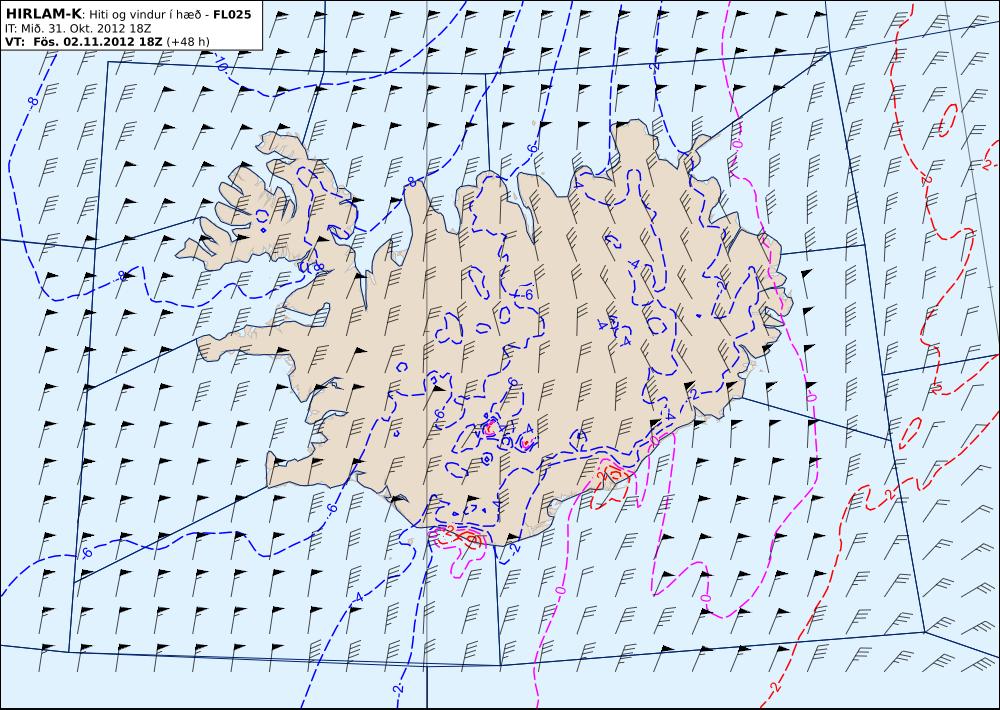Click the HIRLAM-K model title
Viewport: 1000px width, 710px height.
coord(43,14)
